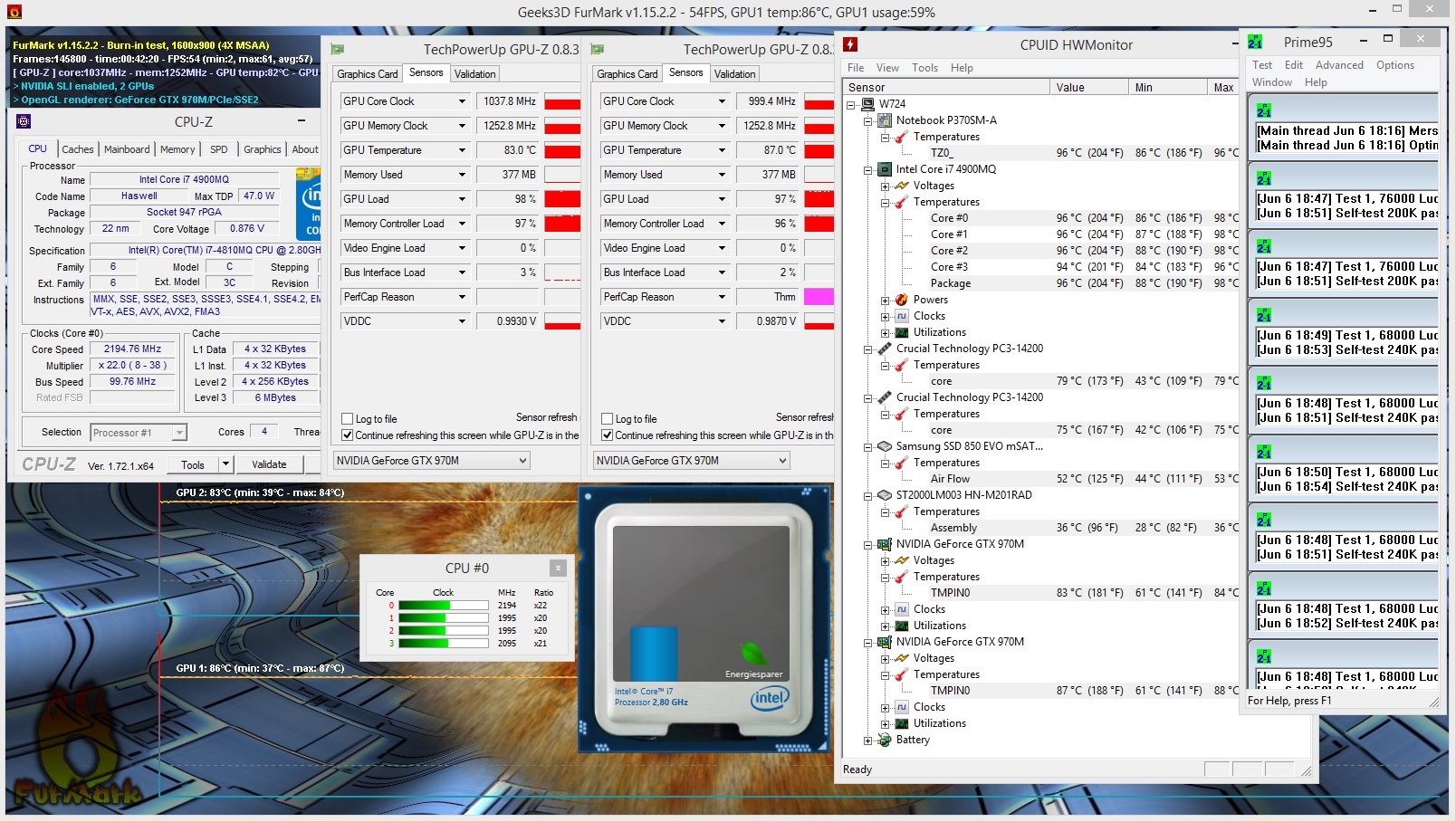Open GPU Core Clock dropdown showing 1037.8 MHz
Screen dimensions: 1456x822
[x=462, y=101]
